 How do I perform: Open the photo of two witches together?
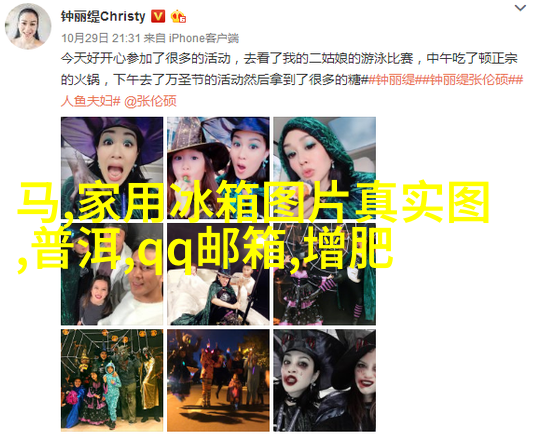[x=218, y=168]
